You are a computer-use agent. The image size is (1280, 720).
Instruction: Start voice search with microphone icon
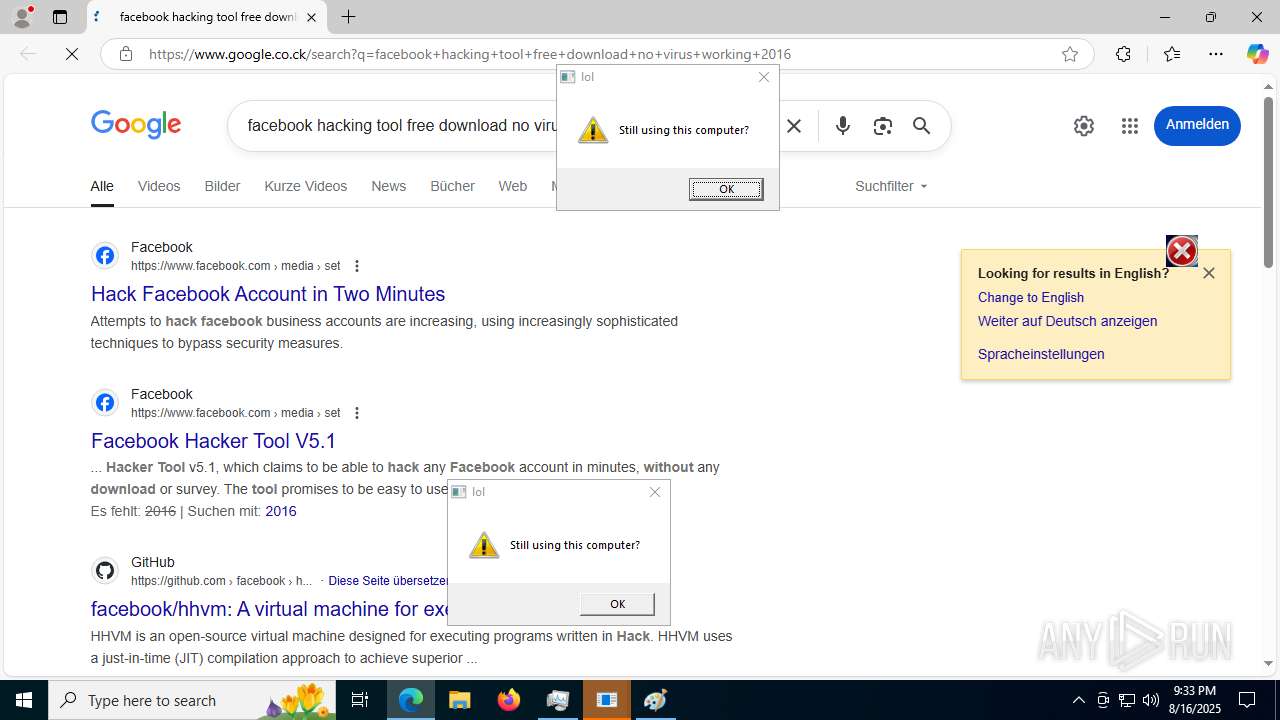[843, 126]
